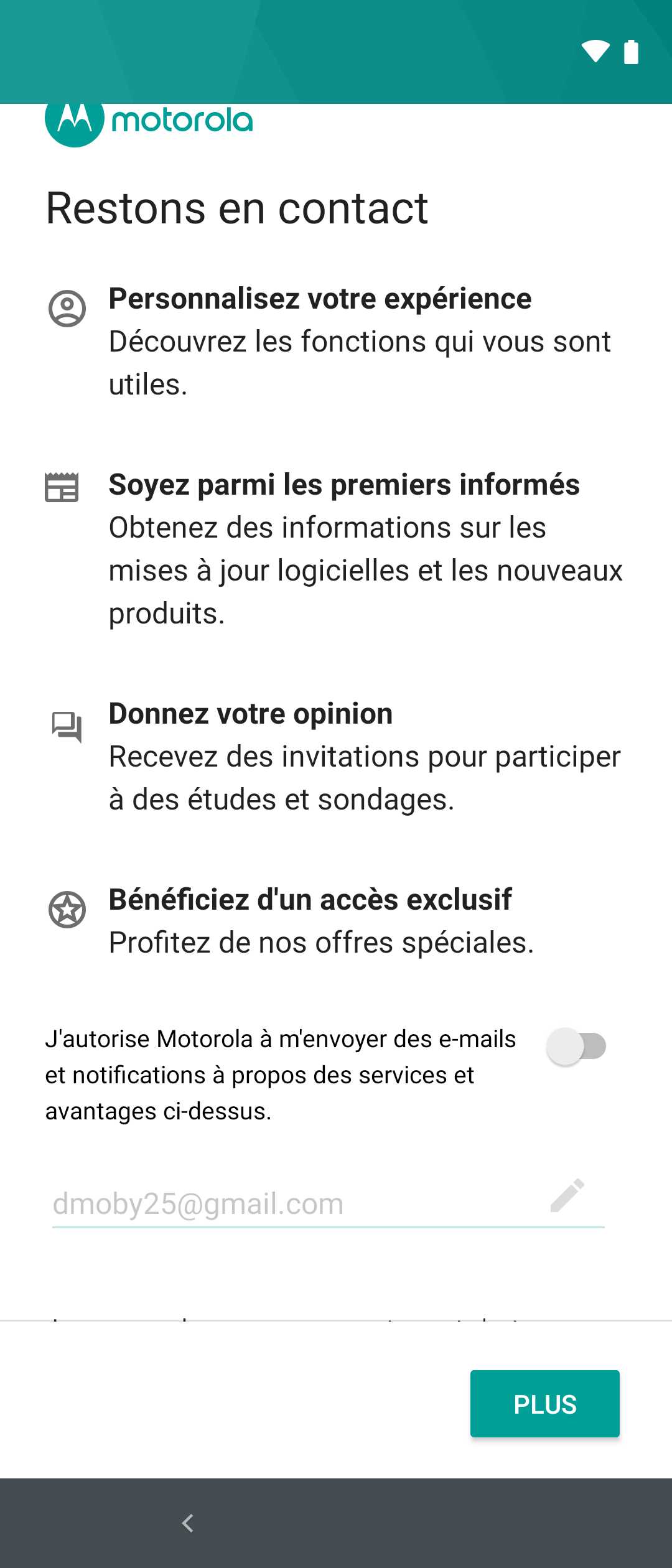
Task: Tap the Personnalisez votre expérience title
Action: click(x=320, y=299)
